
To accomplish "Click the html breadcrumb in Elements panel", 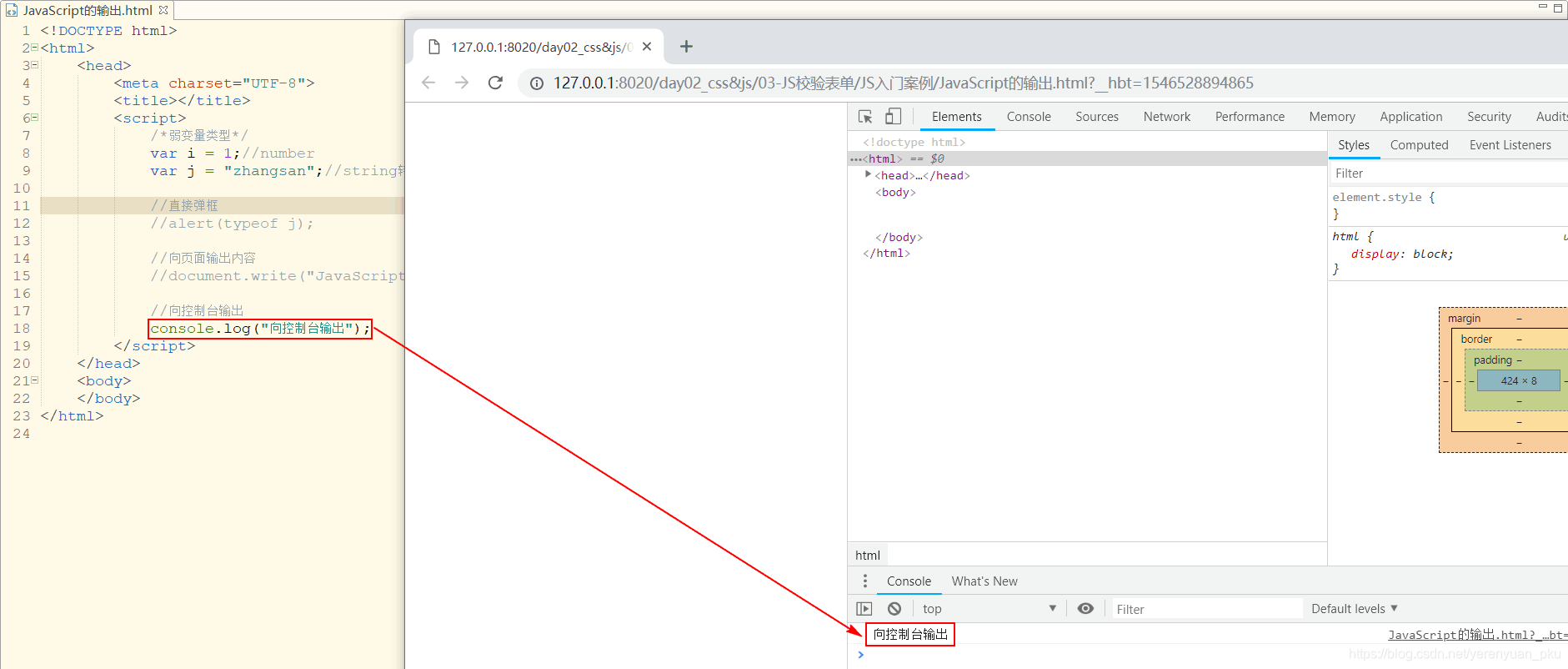I will (868, 555).
